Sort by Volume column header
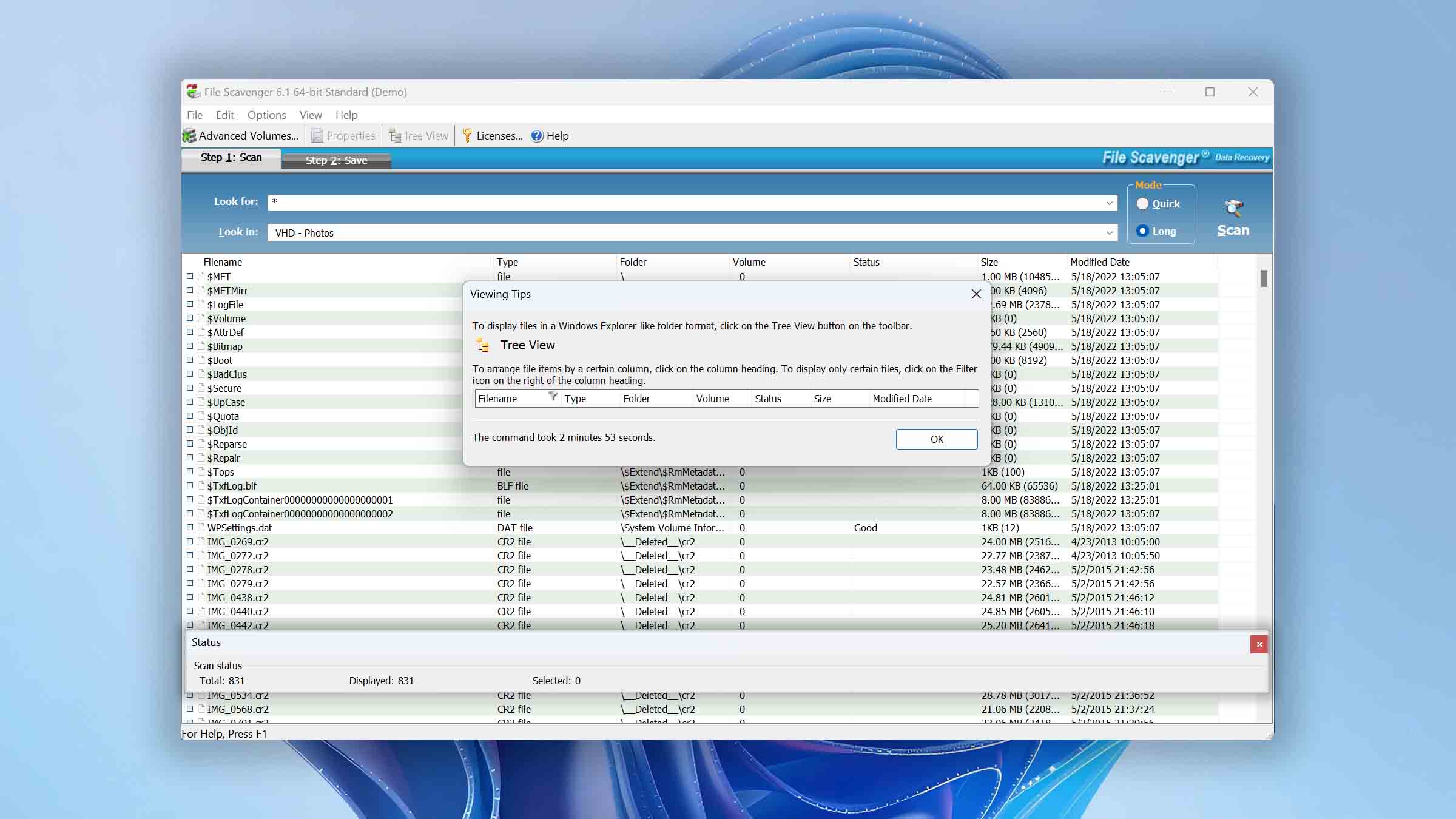Screen dimensions: 1456x819 tap(749, 262)
